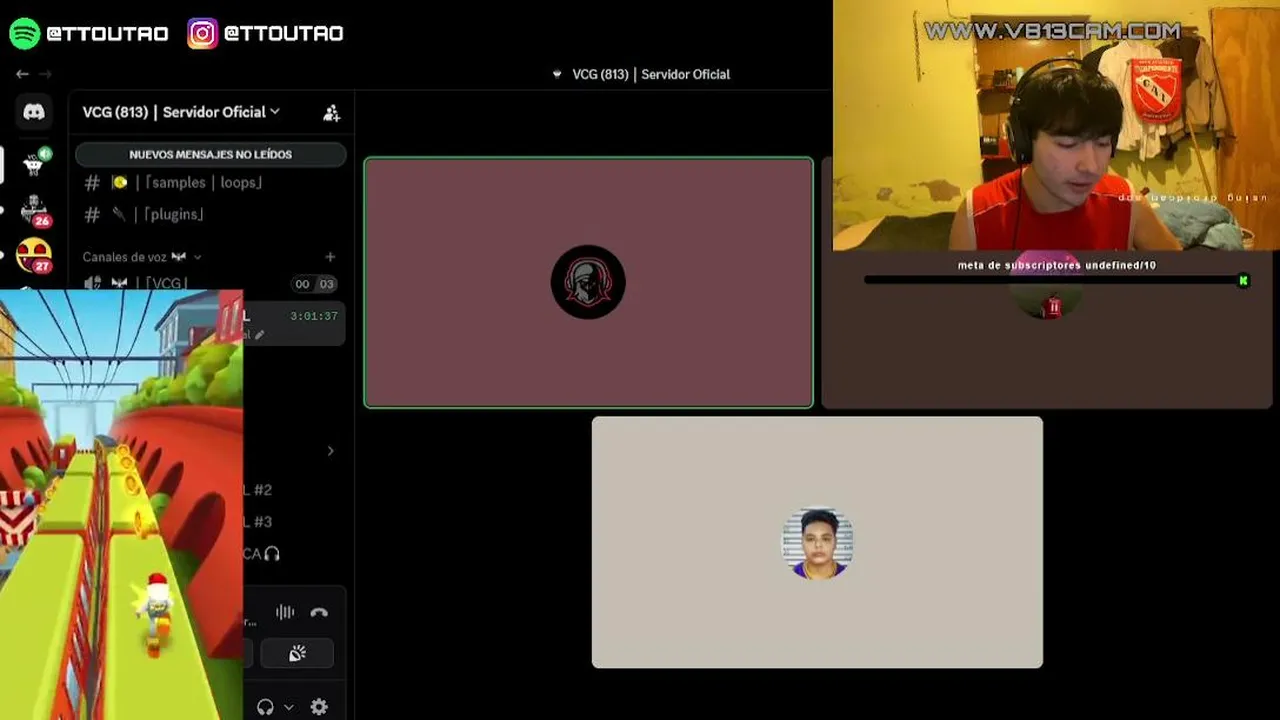This screenshot has height=720, width=1280.
Task: Click the round photo avatar in gray tile
Action: [817, 543]
